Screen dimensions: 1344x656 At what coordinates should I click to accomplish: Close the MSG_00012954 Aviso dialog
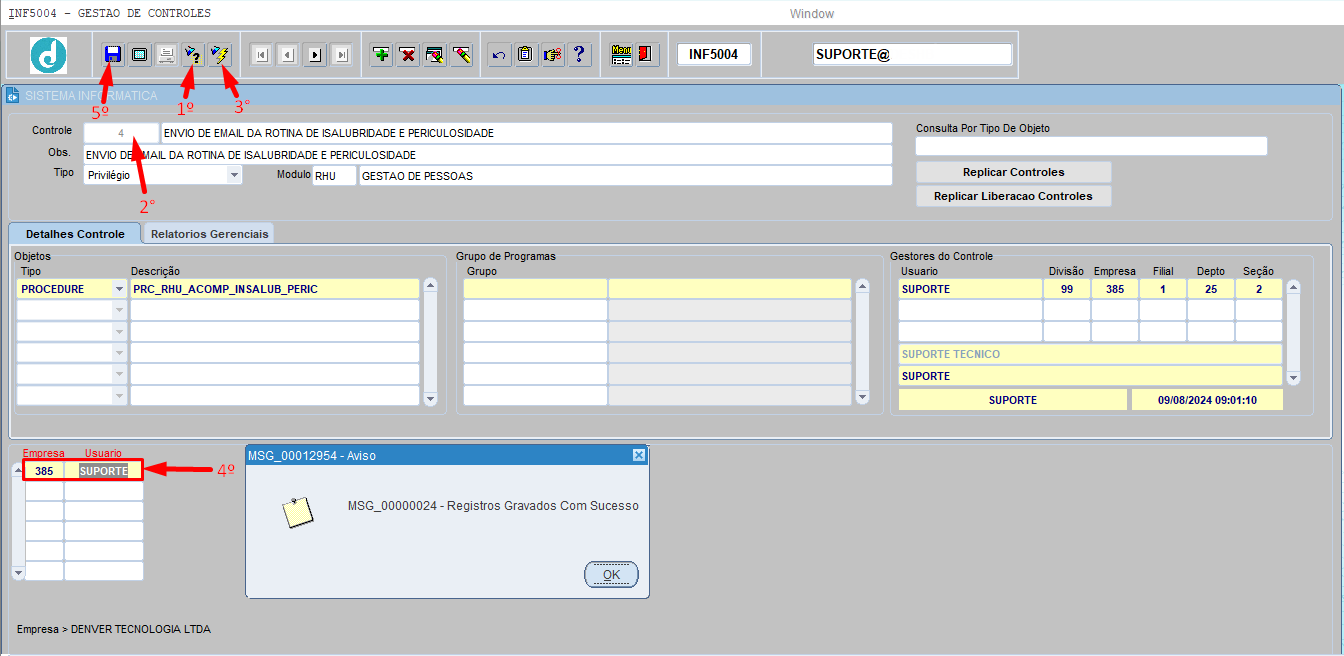[639, 455]
